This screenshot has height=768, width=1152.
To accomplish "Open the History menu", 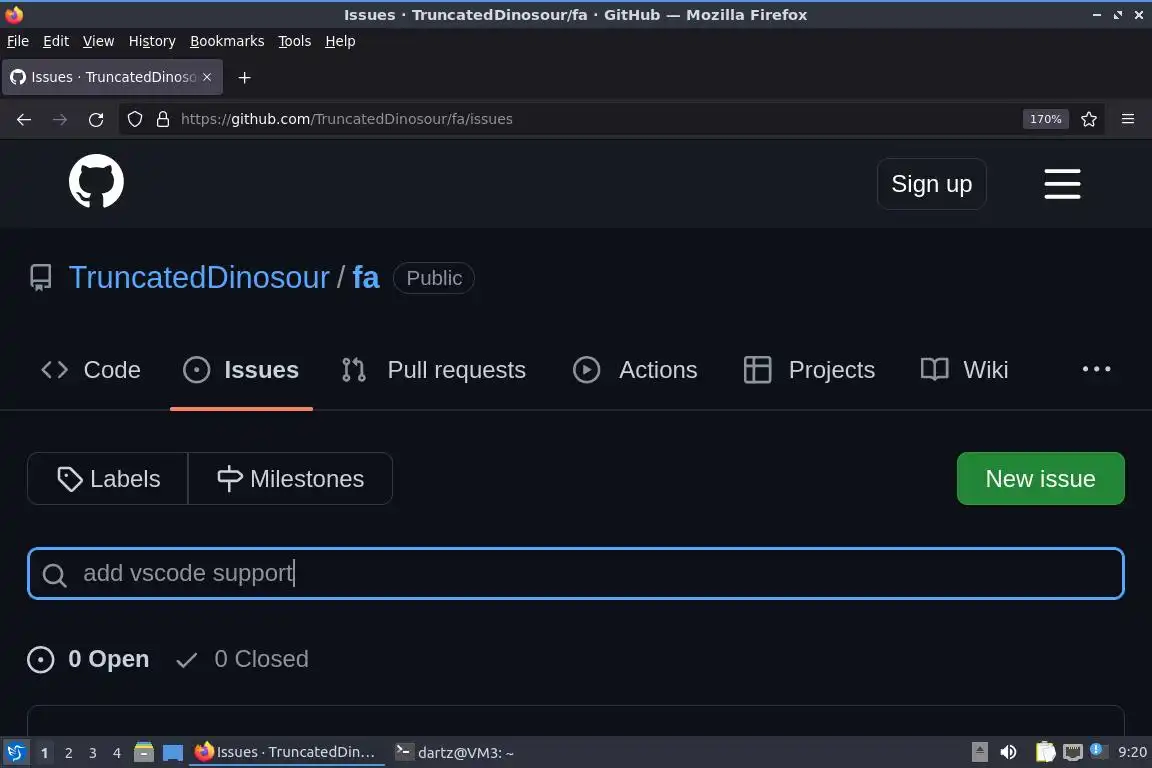I will tap(152, 41).
